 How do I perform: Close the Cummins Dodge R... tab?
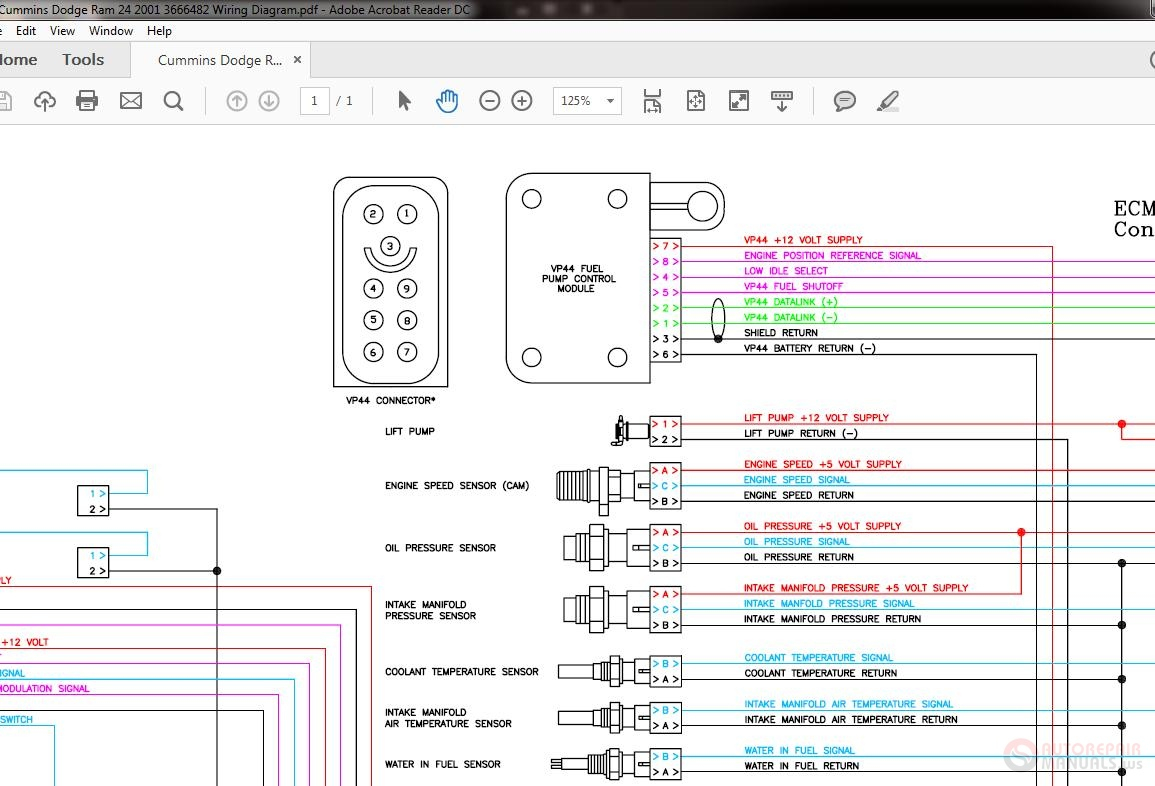point(298,60)
